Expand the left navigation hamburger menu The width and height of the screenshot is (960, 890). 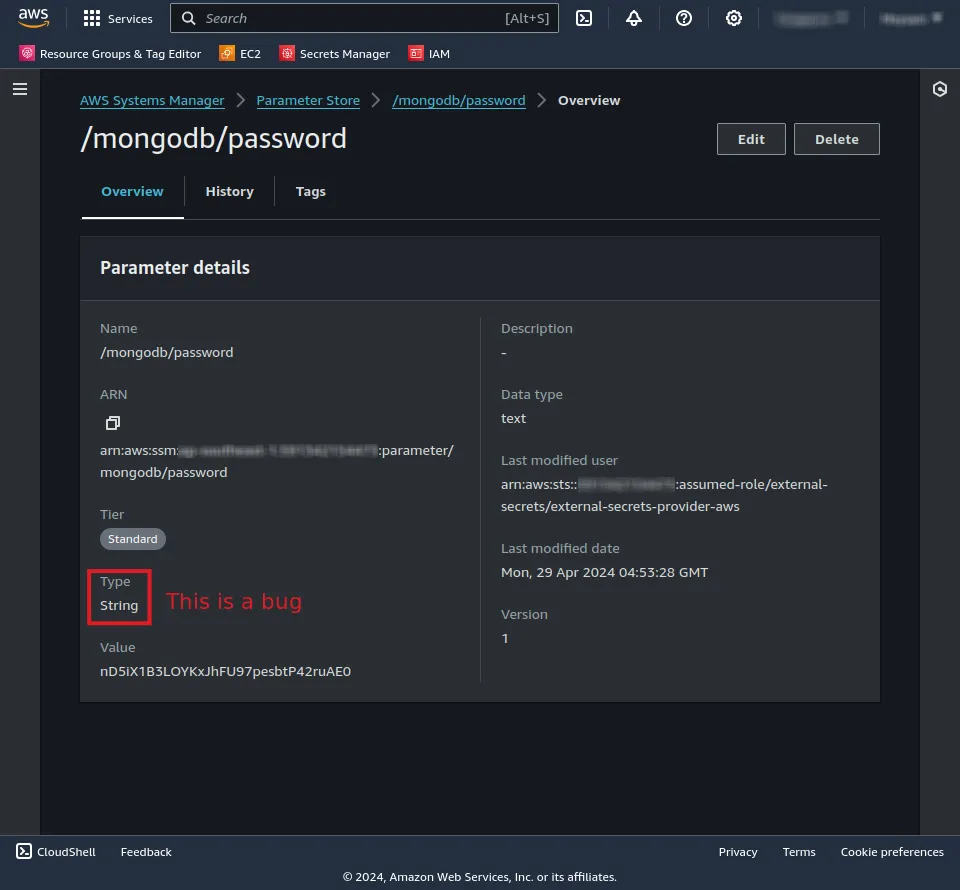(x=20, y=89)
